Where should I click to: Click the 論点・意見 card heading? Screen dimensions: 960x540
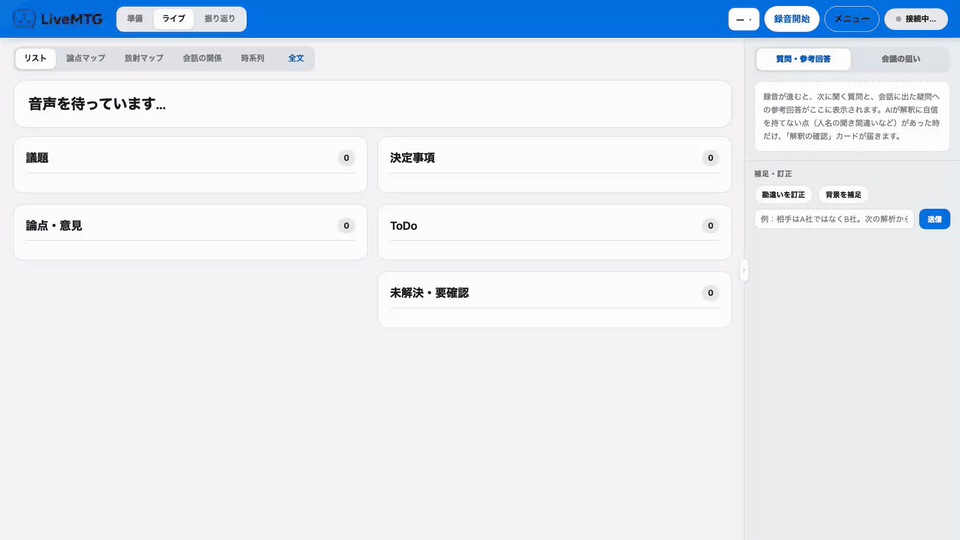(x=54, y=226)
